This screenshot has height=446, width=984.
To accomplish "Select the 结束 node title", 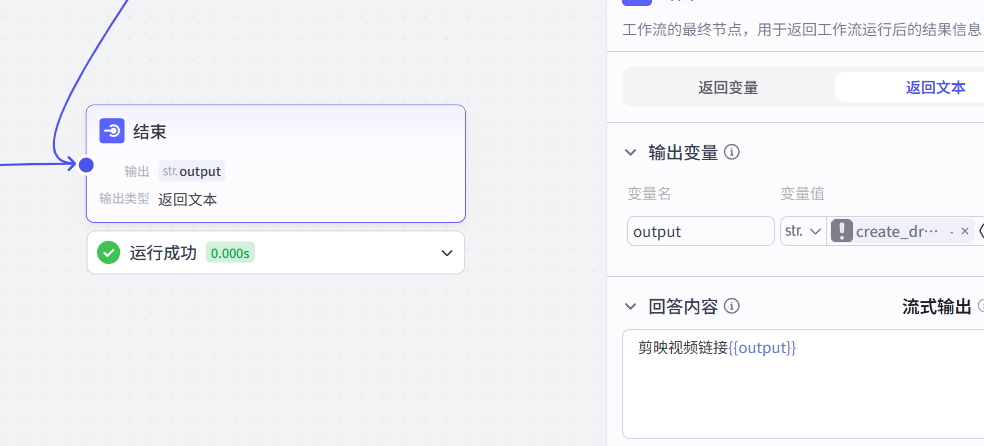I will [149, 131].
